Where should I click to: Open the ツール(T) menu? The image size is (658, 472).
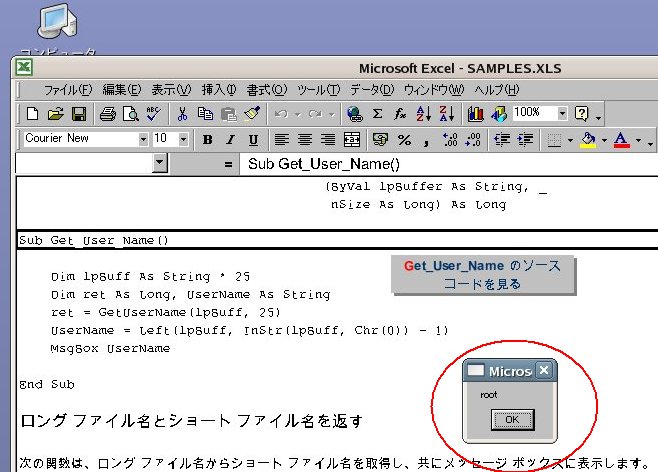[x=319, y=90]
